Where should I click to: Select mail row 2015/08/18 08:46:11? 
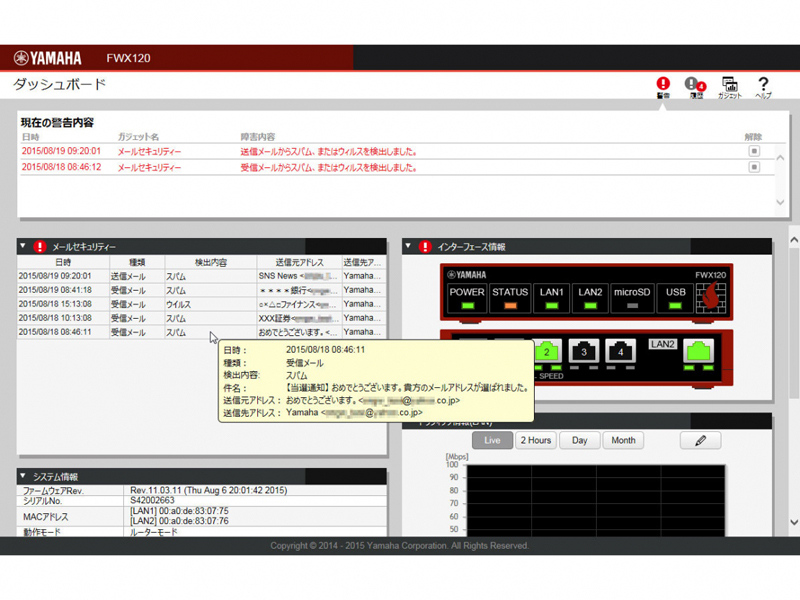click(x=202, y=332)
